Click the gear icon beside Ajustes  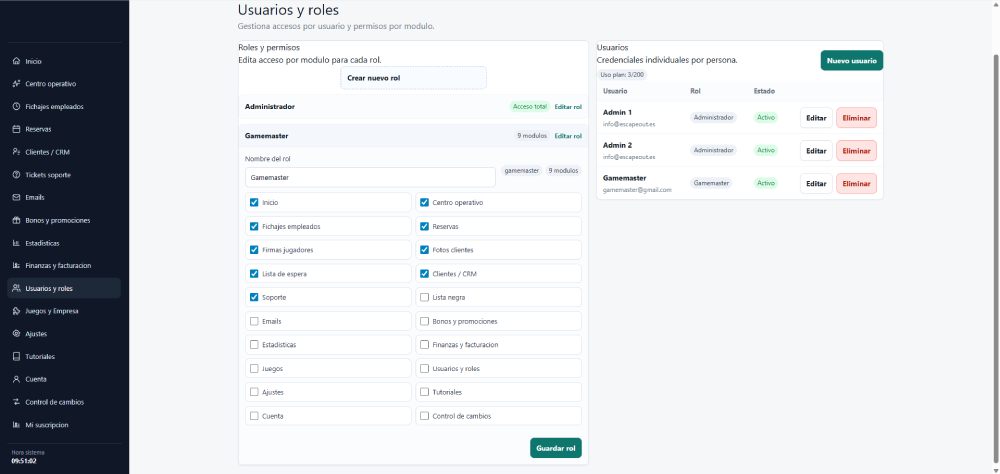(x=17, y=334)
